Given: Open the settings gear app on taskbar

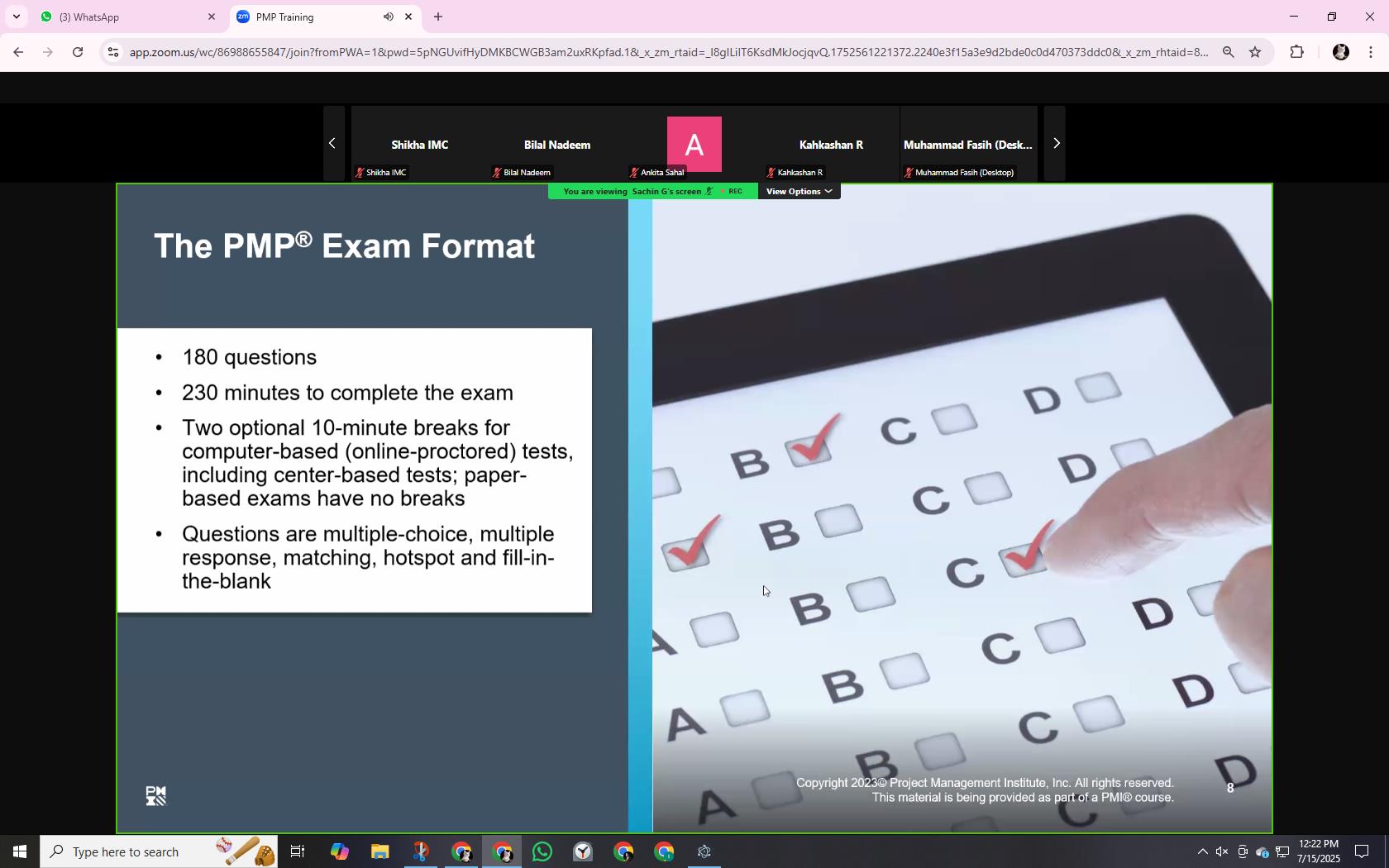Looking at the screenshot, I should (704, 851).
